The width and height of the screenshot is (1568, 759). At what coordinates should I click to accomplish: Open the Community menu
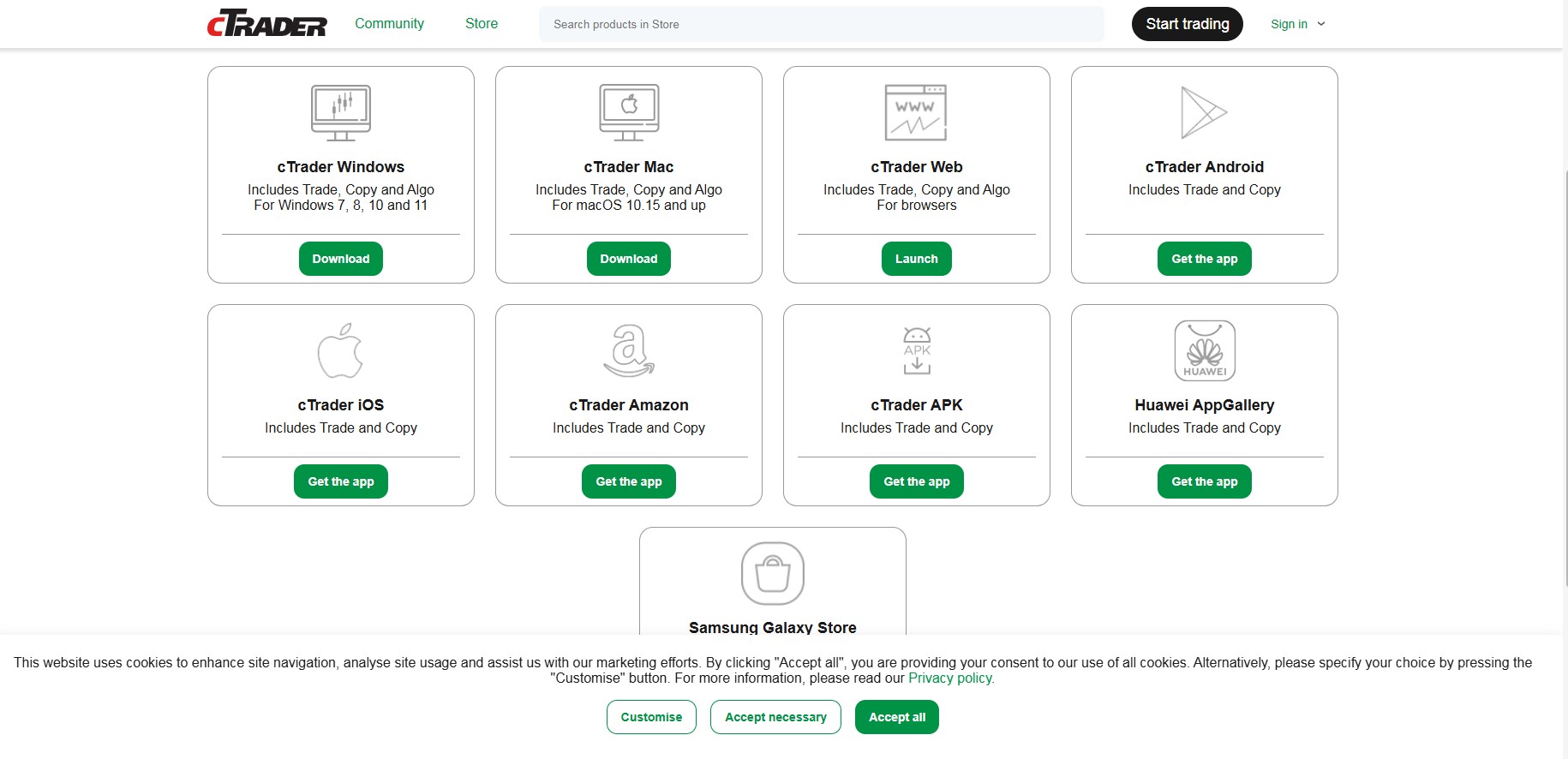(x=390, y=24)
